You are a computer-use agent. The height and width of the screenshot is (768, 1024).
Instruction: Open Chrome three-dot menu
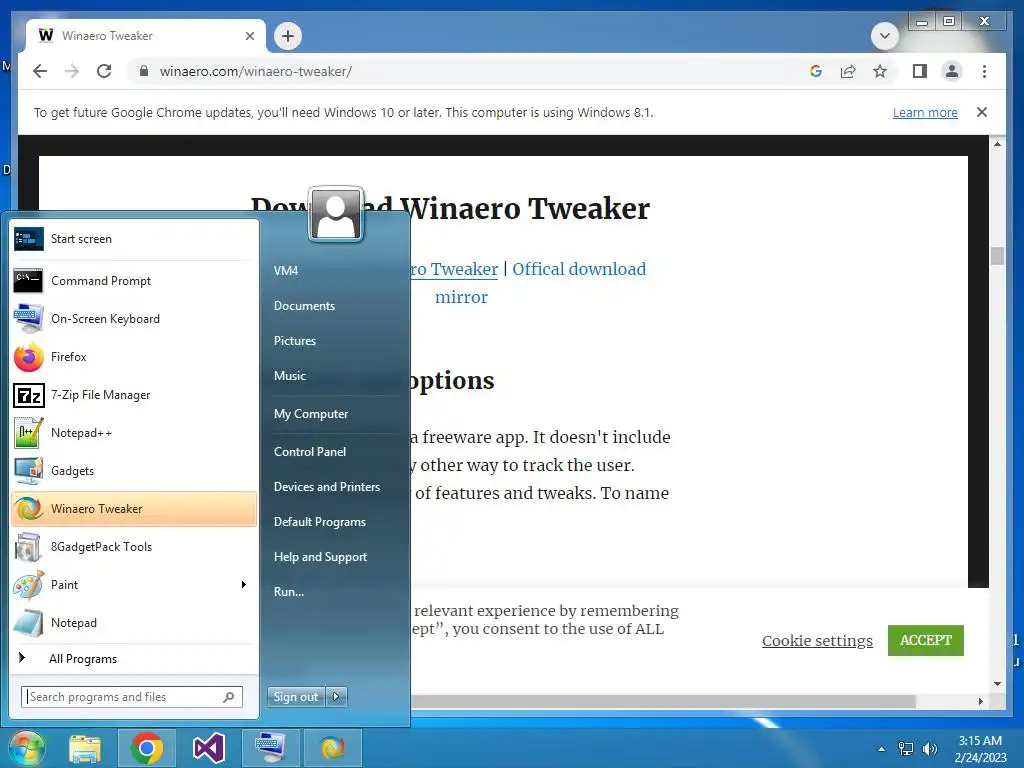coord(984,71)
